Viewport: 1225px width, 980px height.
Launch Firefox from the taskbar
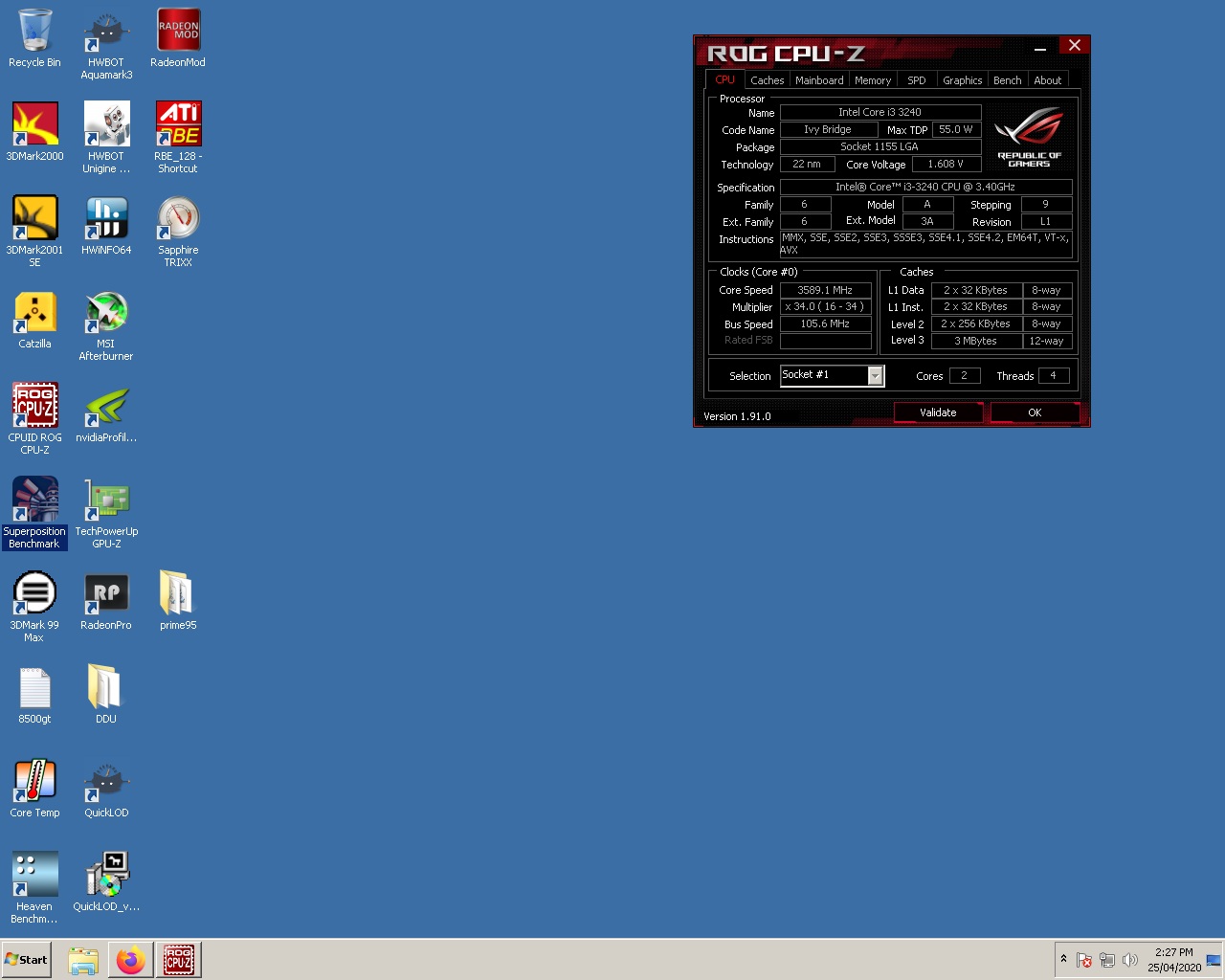tap(130, 960)
